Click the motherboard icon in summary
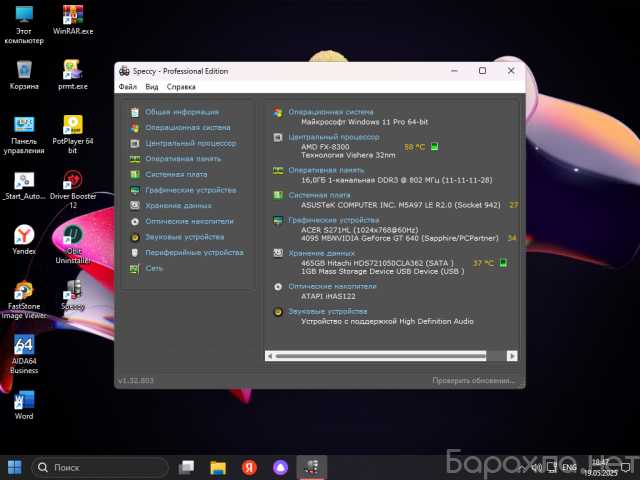Image resolution: width=640 pixels, height=480 pixels. [278, 196]
